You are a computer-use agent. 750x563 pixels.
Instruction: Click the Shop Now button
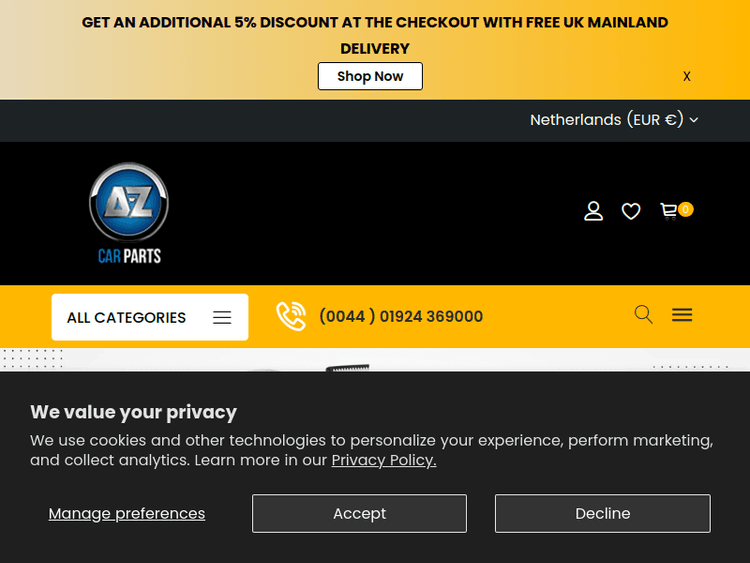coord(370,76)
